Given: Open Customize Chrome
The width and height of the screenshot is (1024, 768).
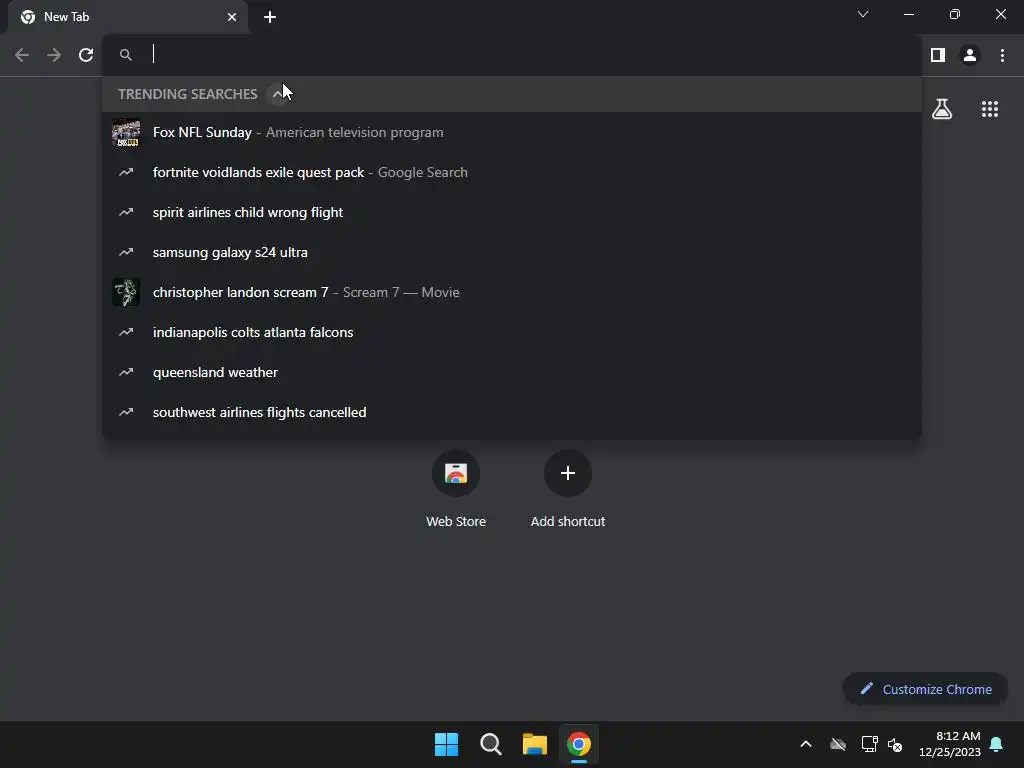Looking at the screenshot, I should tap(925, 689).
